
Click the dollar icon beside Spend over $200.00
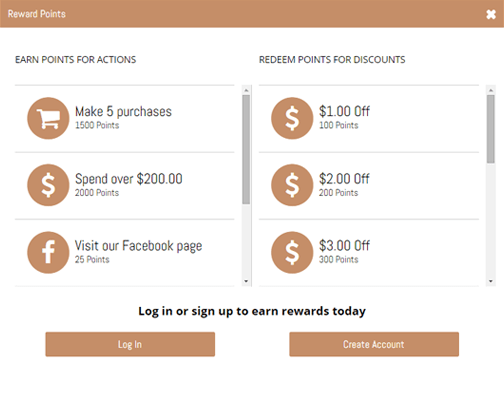click(x=48, y=185)
